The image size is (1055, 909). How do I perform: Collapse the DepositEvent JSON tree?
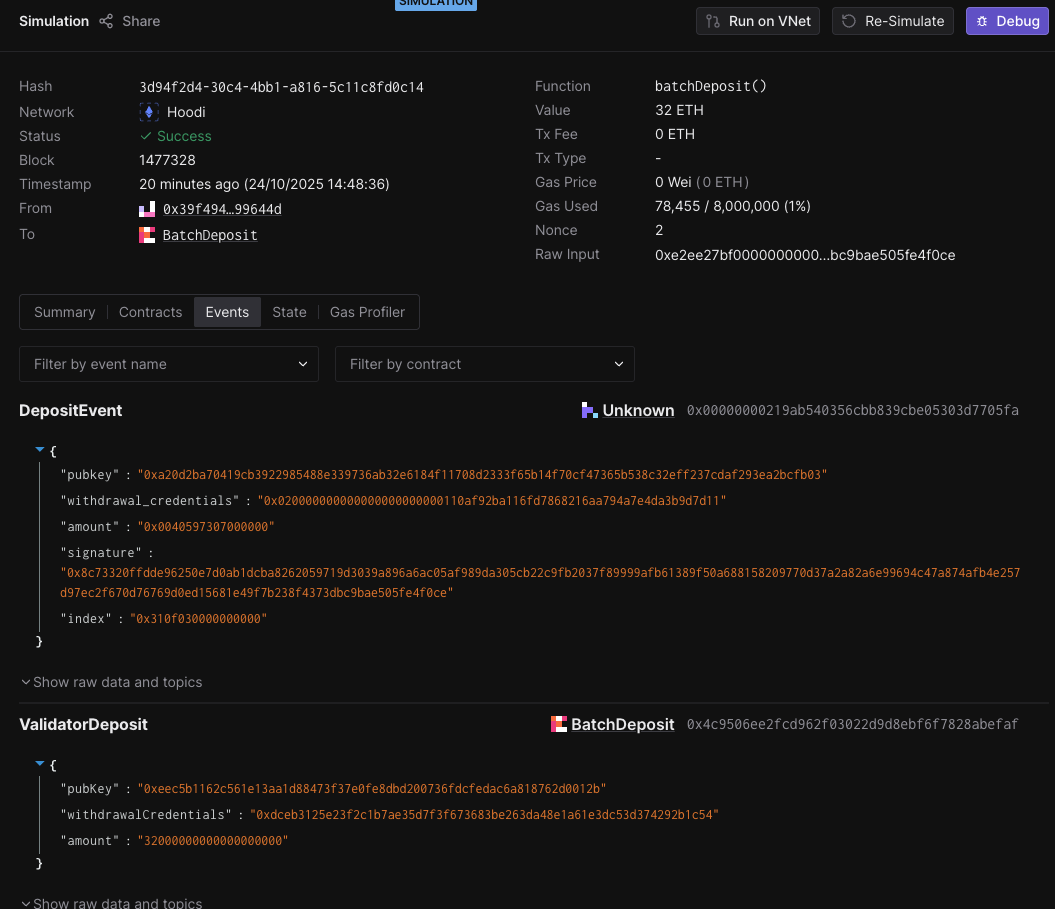click(x=40, y=451)
